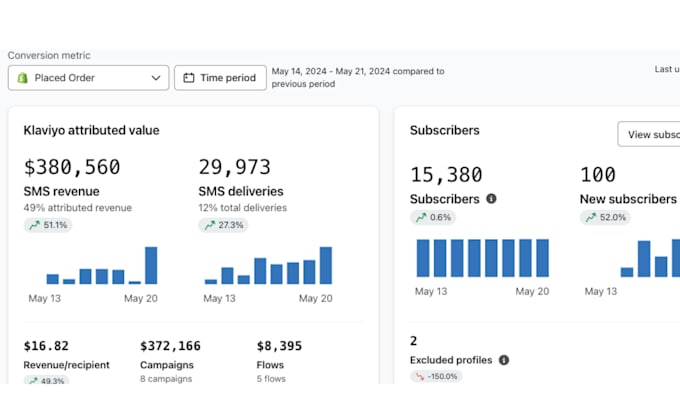Click the tallest bar in SMS deliveries chart
This screenshot has height=409, width=680.
(x=326, y=265)
